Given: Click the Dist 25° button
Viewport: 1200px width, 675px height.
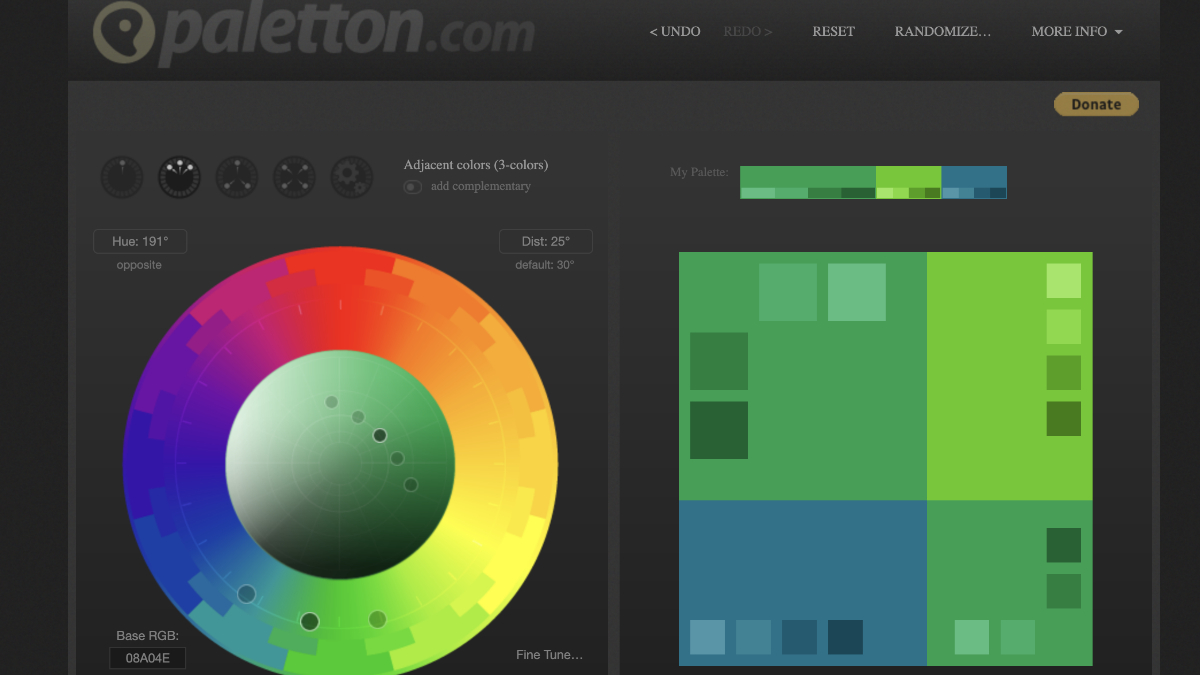Looking at the screenshot, I should pos(545,241).
